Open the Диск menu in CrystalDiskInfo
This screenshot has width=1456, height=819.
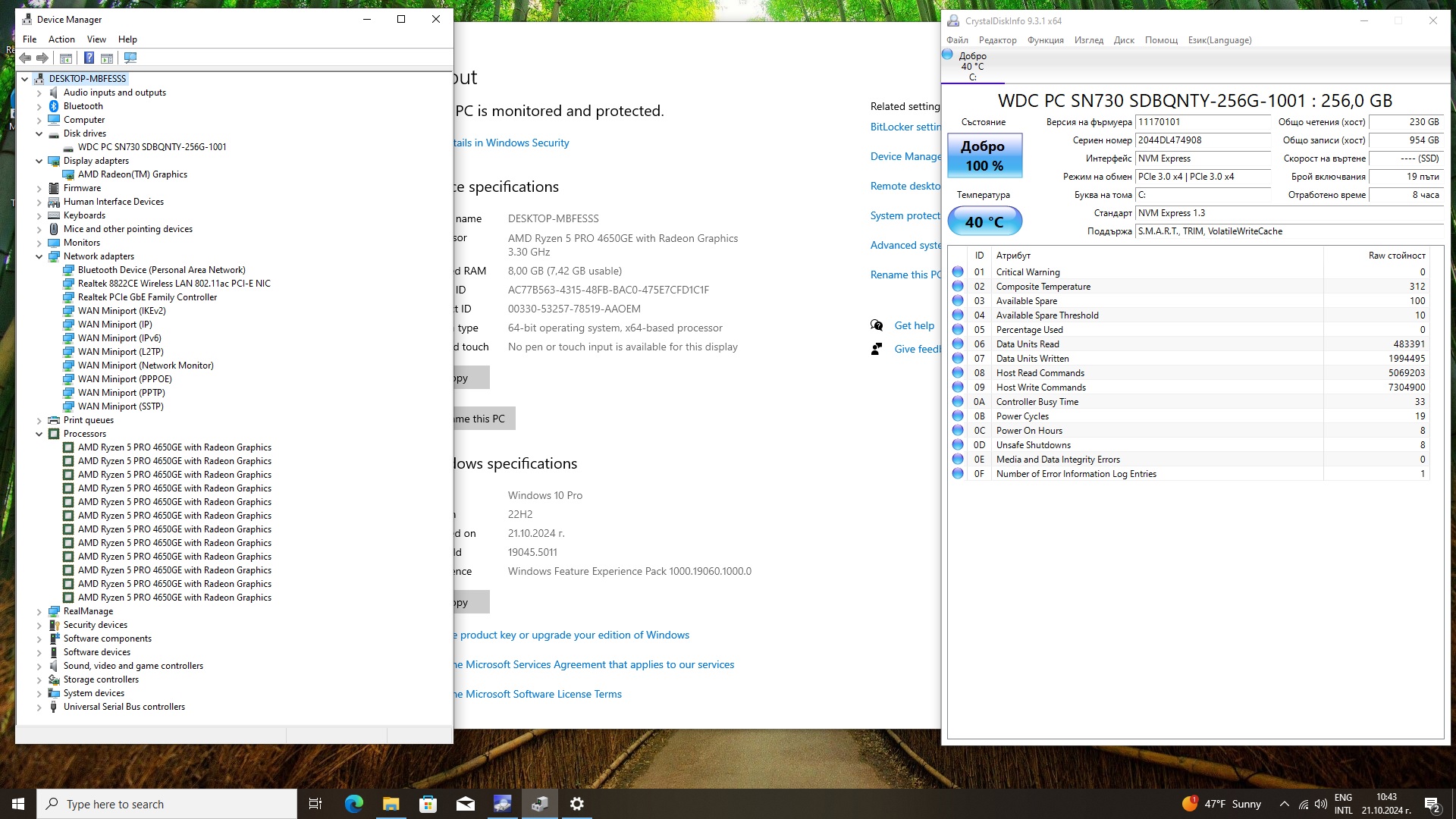click(1124, 40)
